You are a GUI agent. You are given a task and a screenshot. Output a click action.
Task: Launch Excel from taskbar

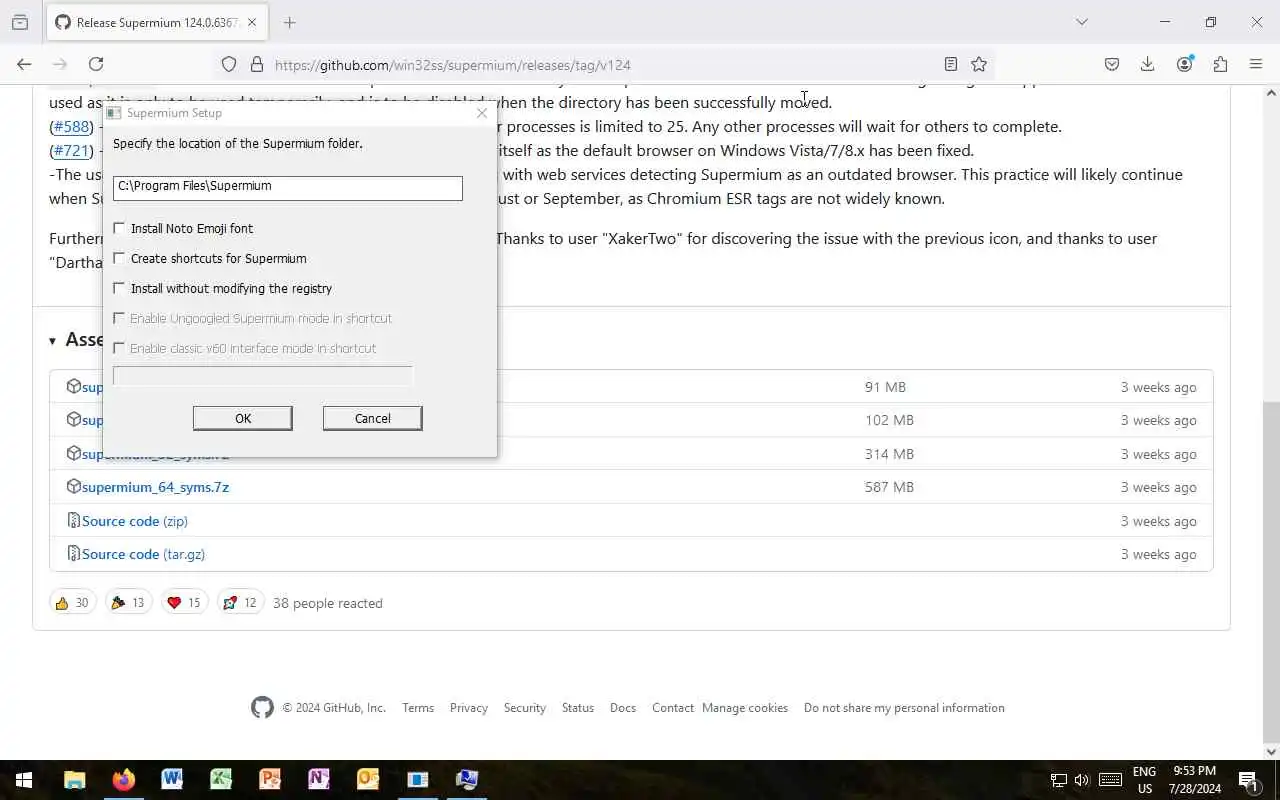(x=221, y=780)
